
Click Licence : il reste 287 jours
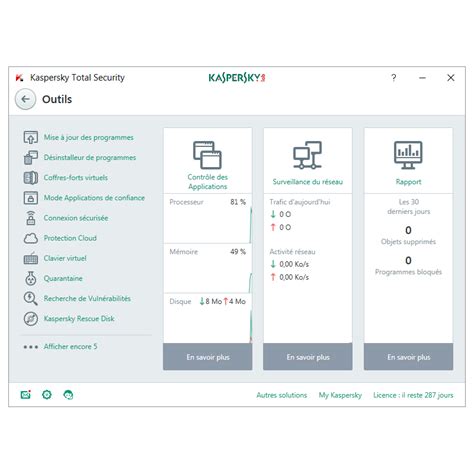413,395
